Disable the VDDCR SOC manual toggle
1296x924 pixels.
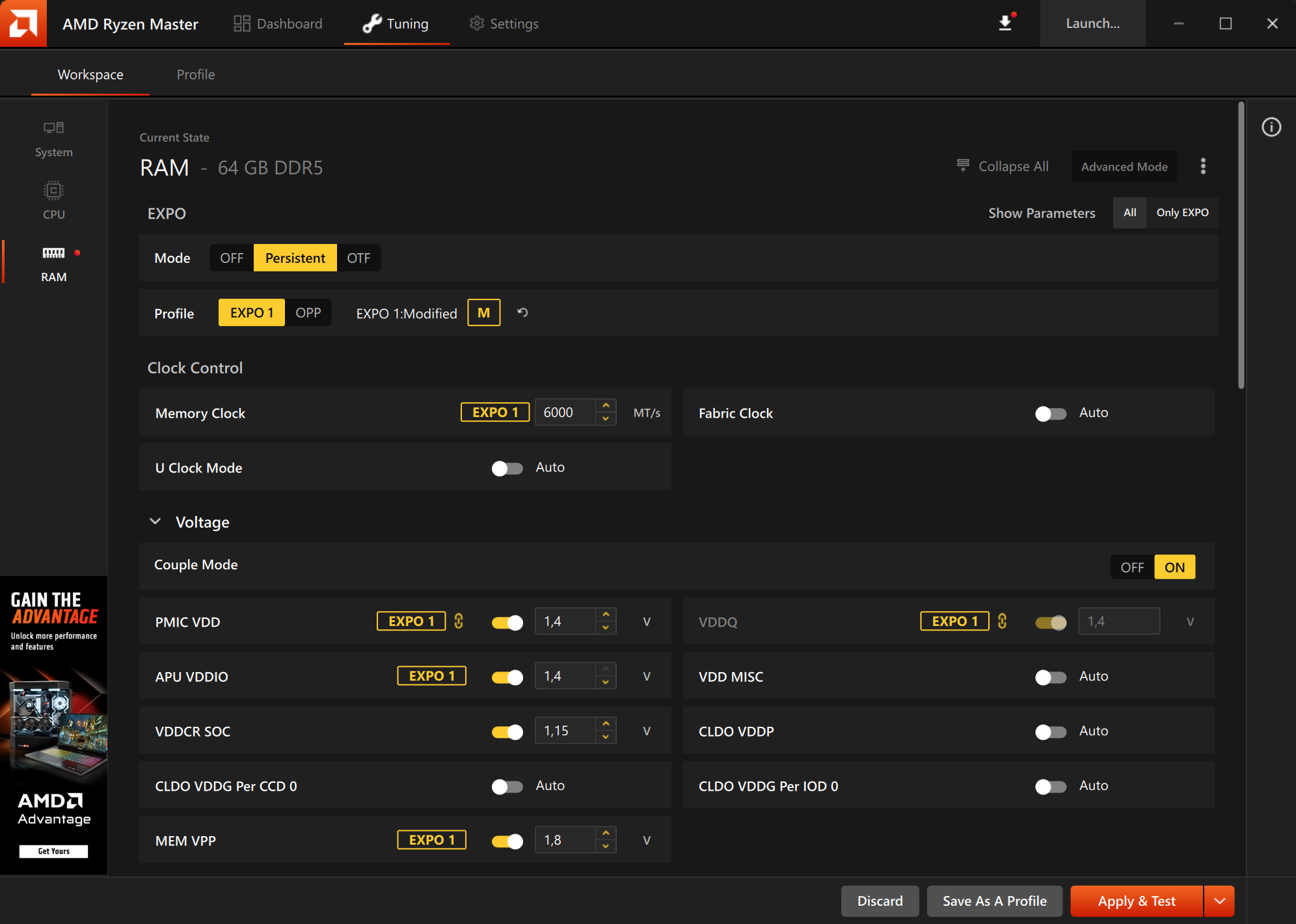click(507, 731)
